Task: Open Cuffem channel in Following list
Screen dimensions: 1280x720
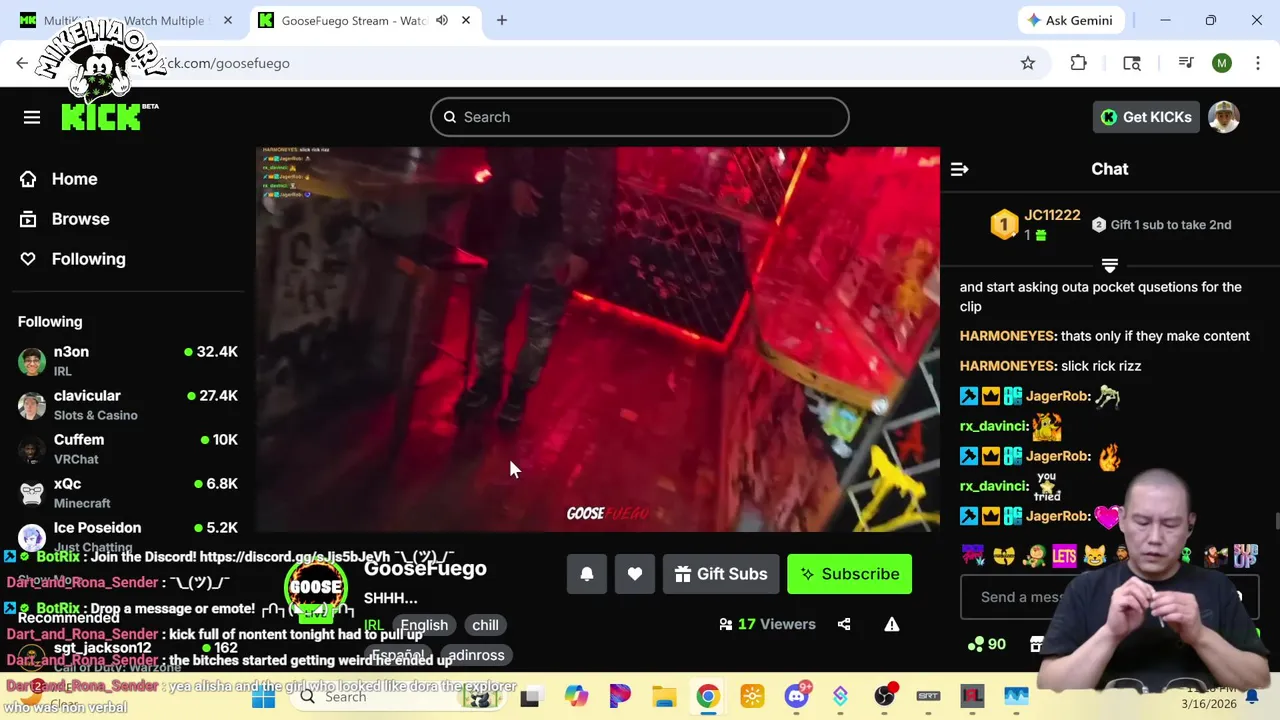Action: (x=128, y=449)
